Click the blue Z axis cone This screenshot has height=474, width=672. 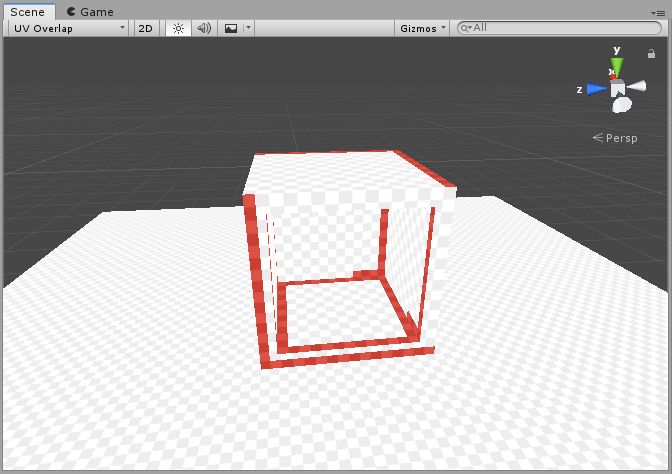click(596, 89)
